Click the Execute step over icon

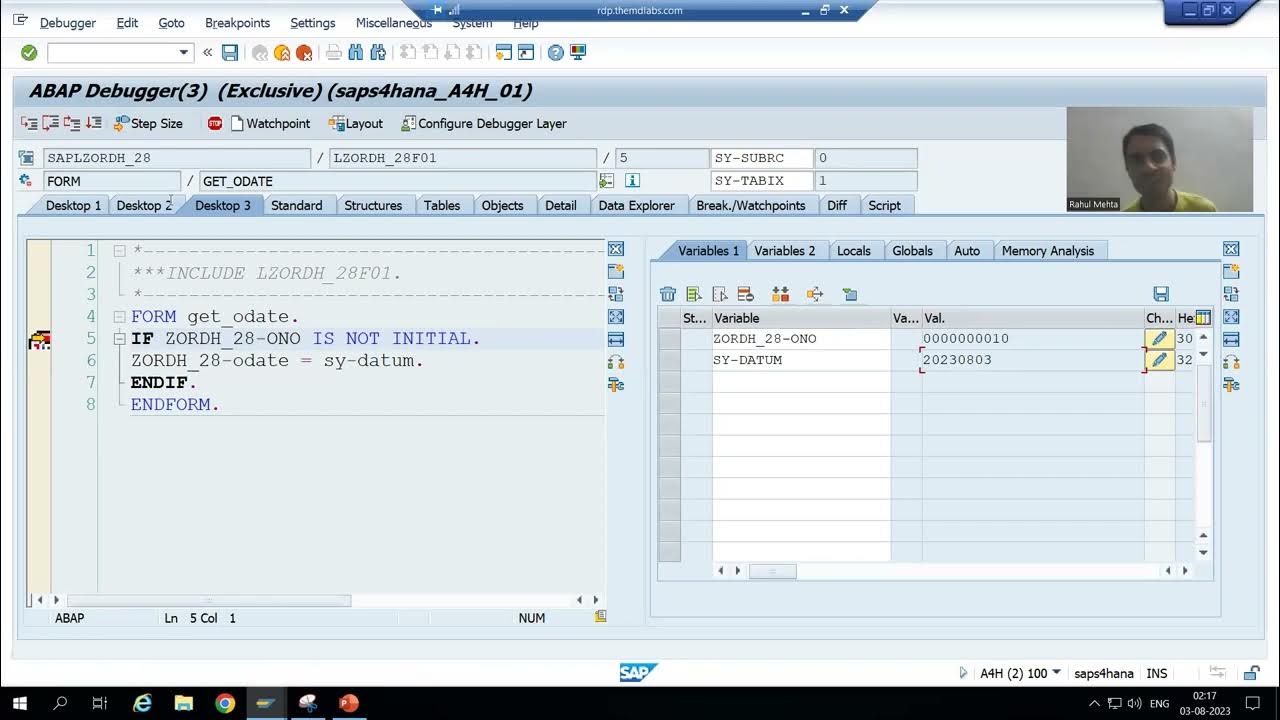[50, 123]
